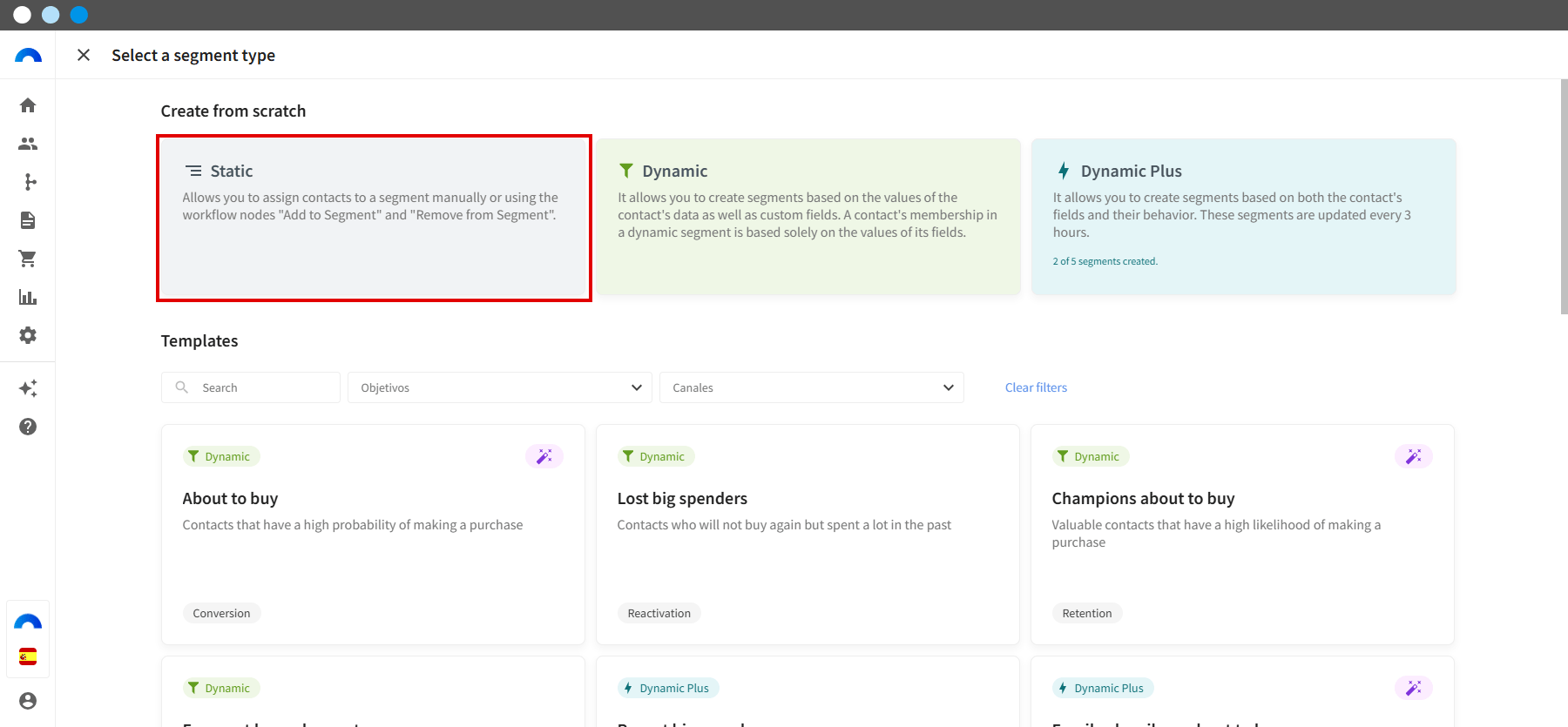
Task: Select the Static segment type card
Action: coord(374,218)
